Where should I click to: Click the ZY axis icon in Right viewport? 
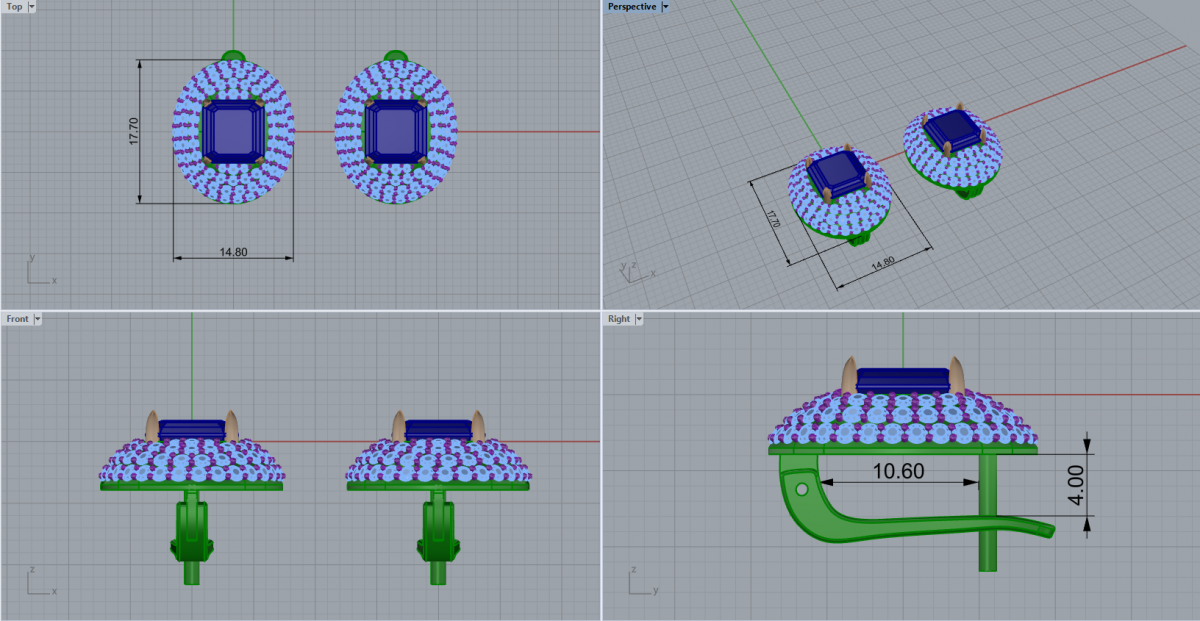click(643, 580)
